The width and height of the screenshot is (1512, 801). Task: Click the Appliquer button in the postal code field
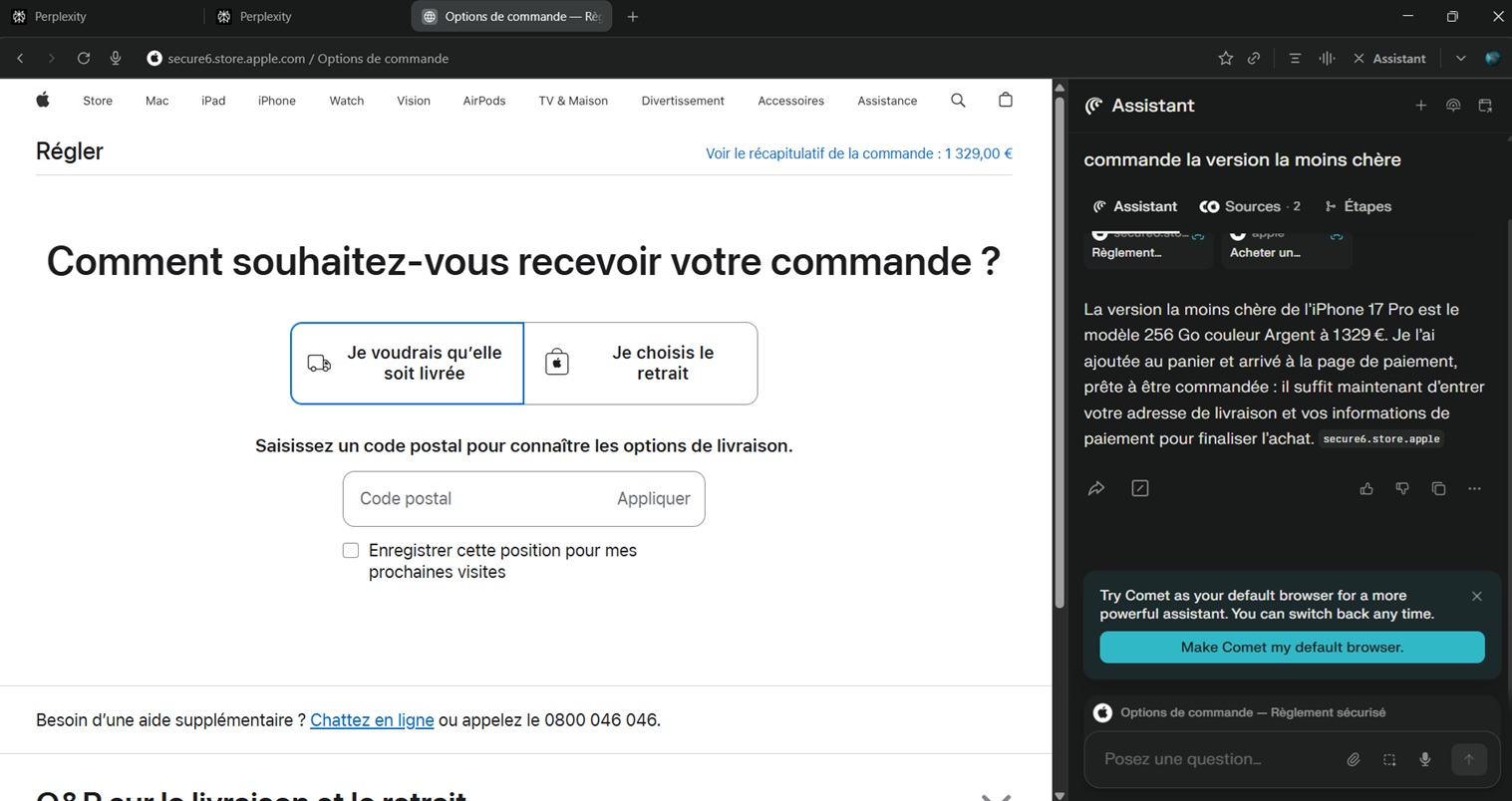point(654,498)
